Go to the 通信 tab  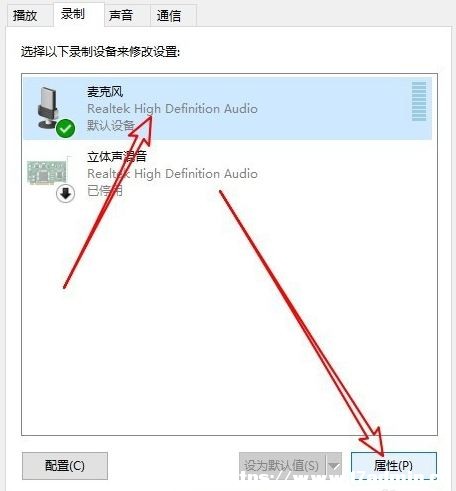tap(169, 15)
